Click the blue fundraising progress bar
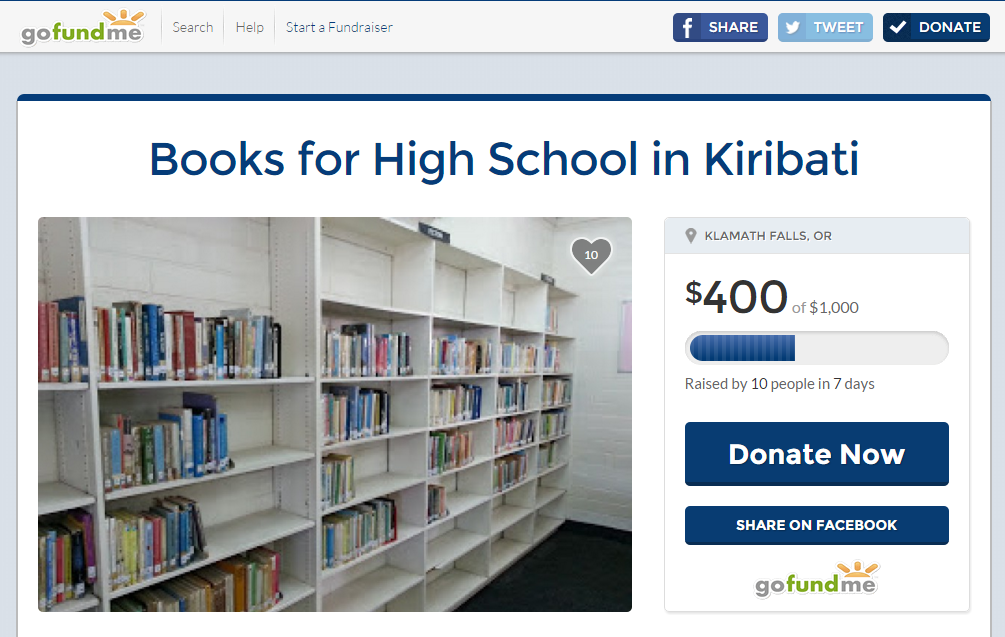 817,348
